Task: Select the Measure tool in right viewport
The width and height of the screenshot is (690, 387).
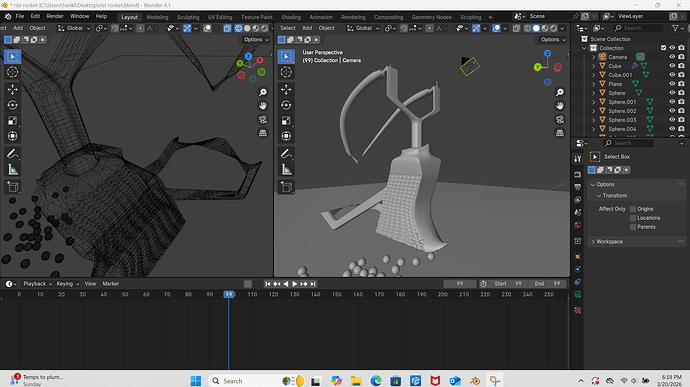Action: pos(286,170)
